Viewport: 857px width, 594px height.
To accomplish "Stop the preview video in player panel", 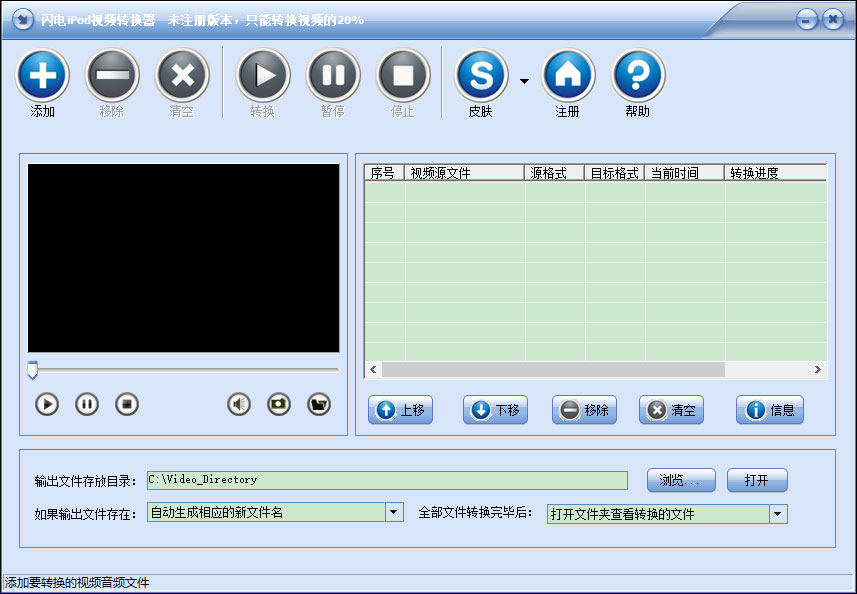I will [x=127, y=404].
